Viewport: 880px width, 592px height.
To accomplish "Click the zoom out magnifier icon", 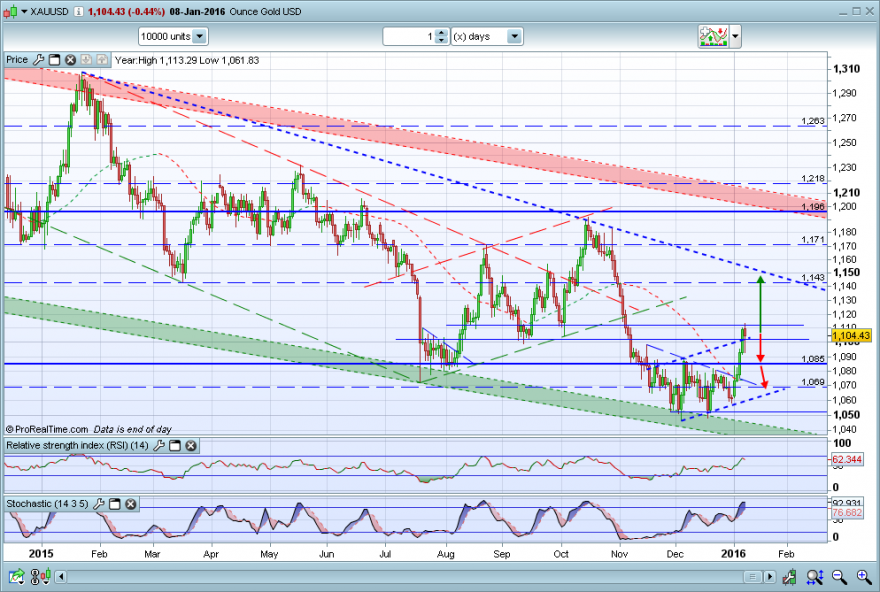I will [840, 576].
